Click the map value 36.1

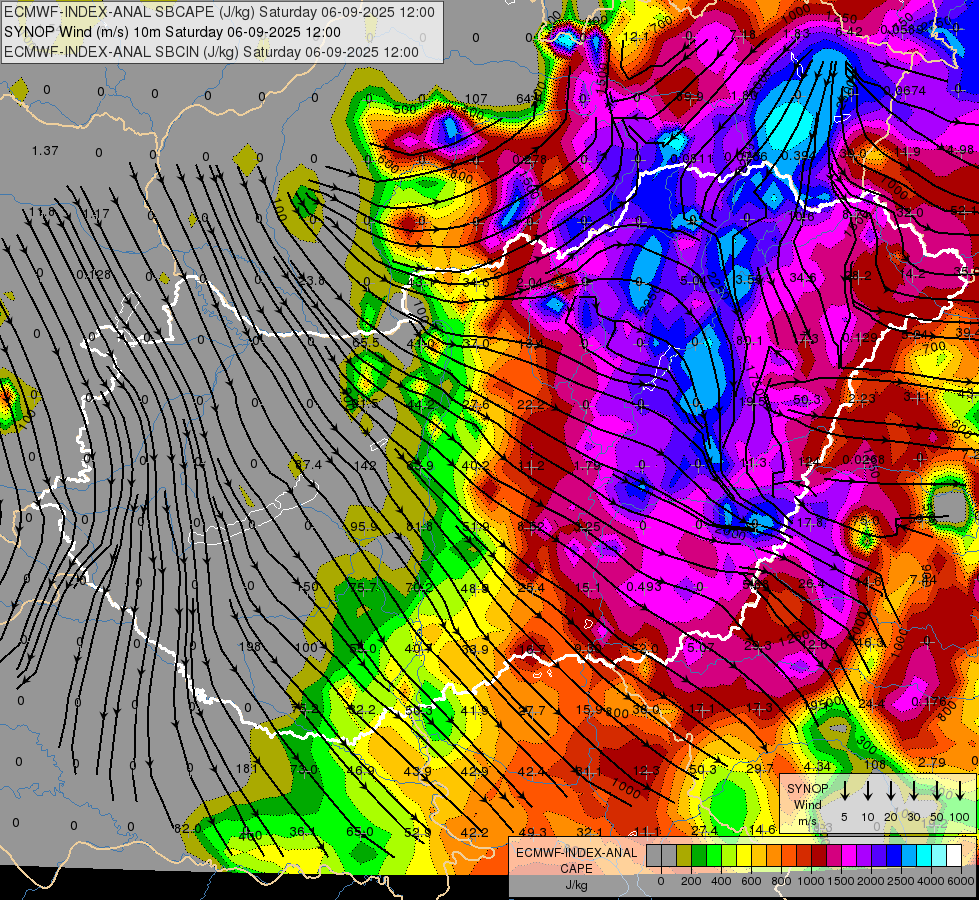click(303, 832)
